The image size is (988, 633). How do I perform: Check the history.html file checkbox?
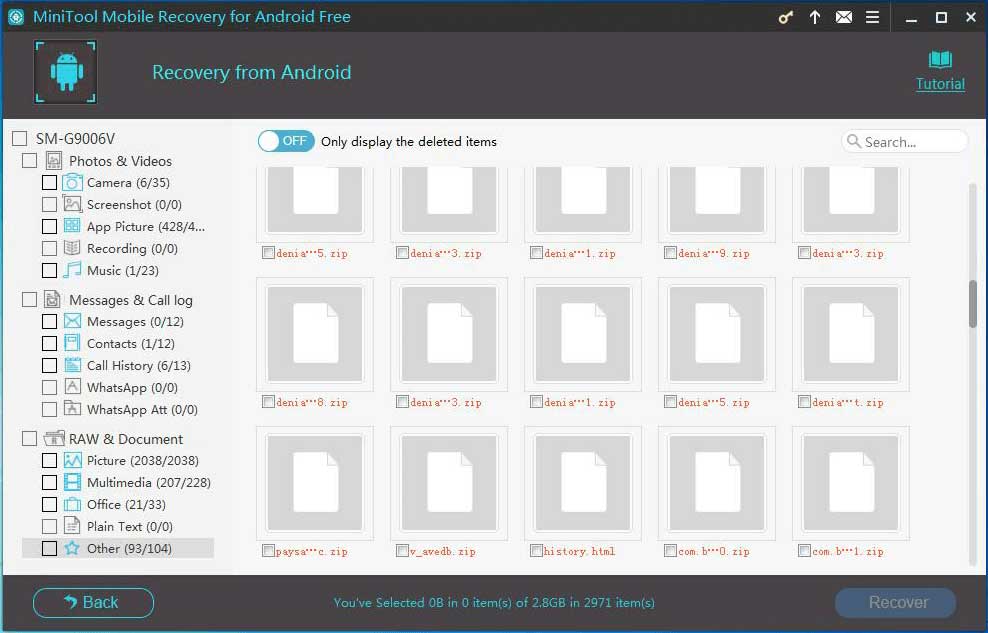[x=537, y=550]
